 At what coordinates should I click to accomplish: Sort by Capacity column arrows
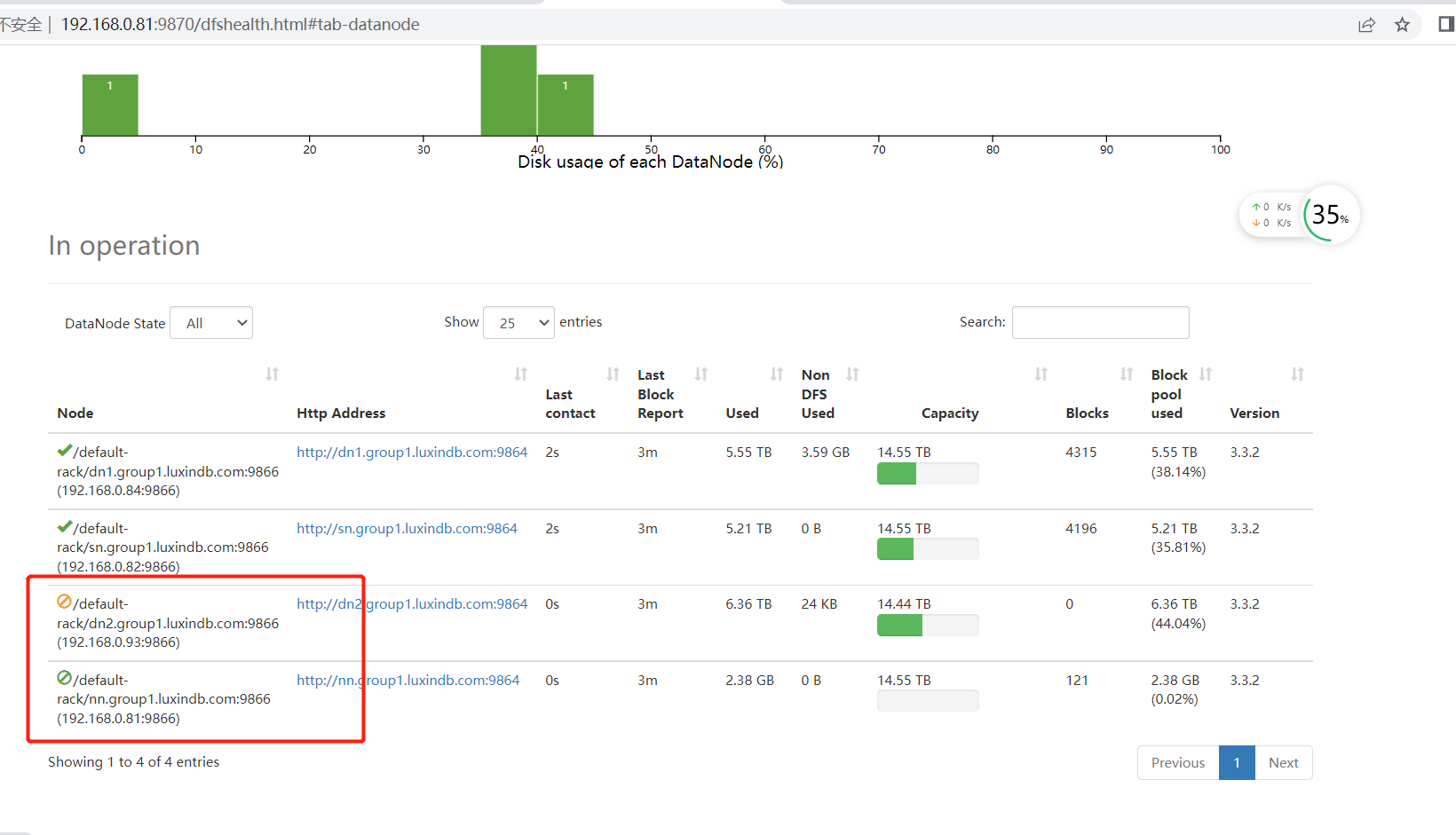tap(1041, 374)
